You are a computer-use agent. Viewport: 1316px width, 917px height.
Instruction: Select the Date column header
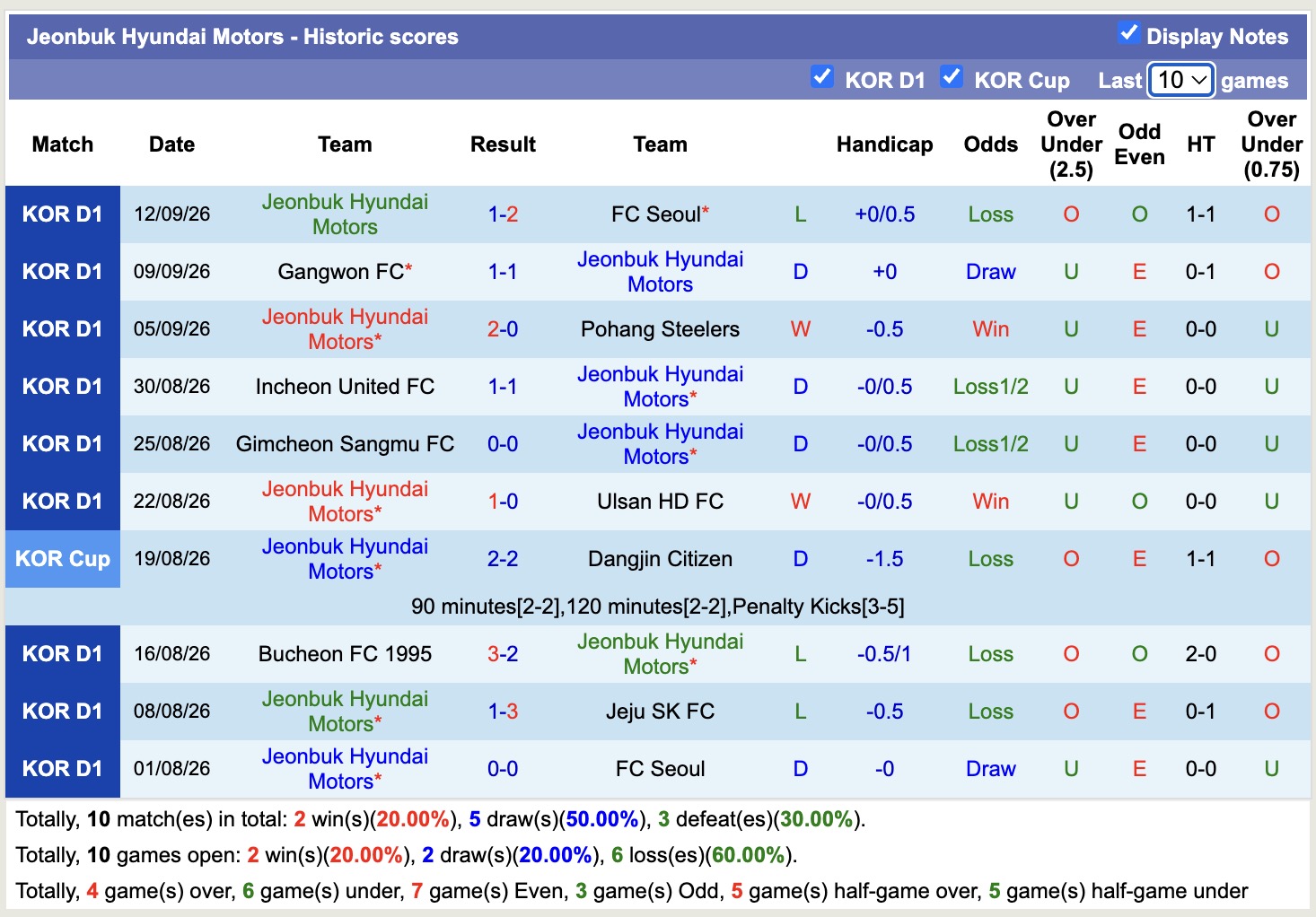(x=171, y=144)
